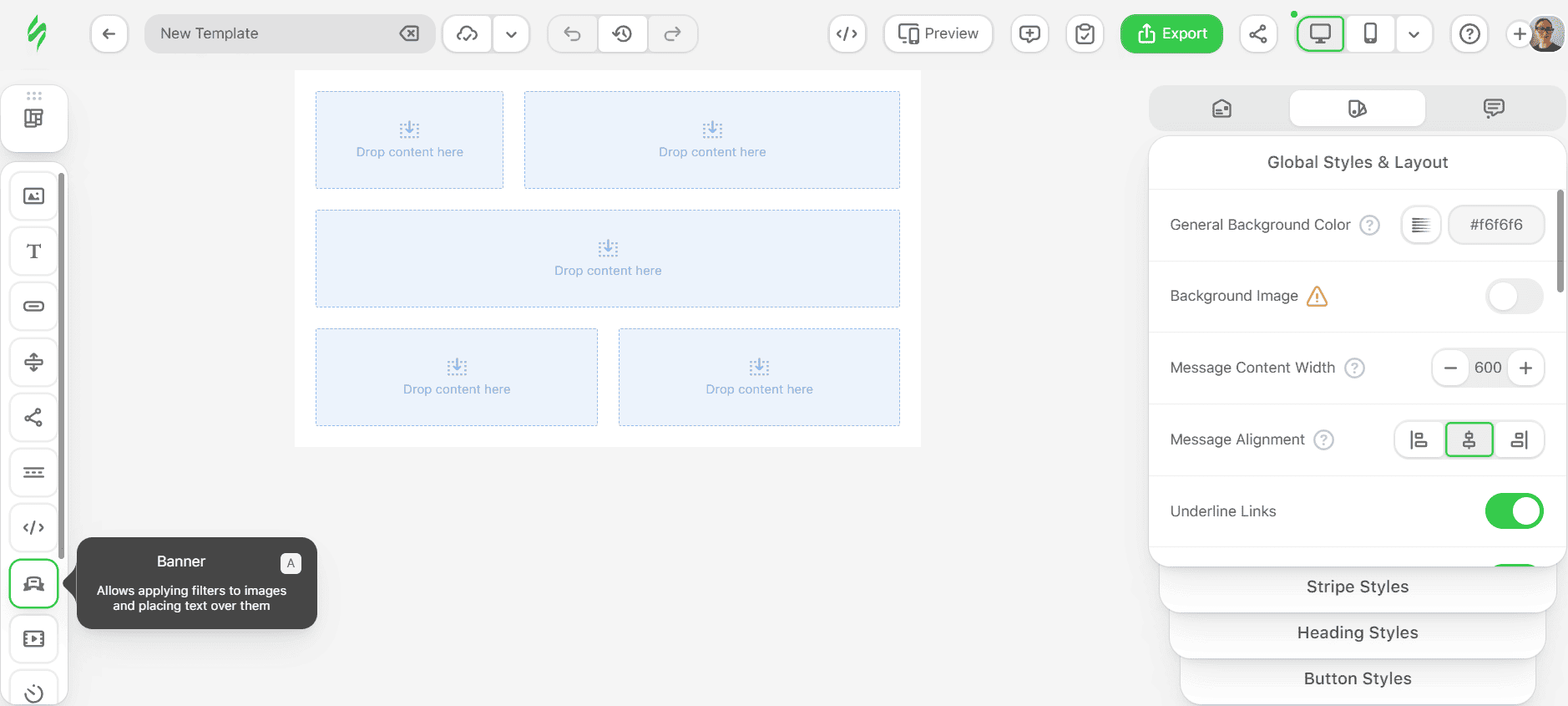The height and width of the screenshot is (706, 1568).
Task: Align message to the right
Action: pos(1519,440)
